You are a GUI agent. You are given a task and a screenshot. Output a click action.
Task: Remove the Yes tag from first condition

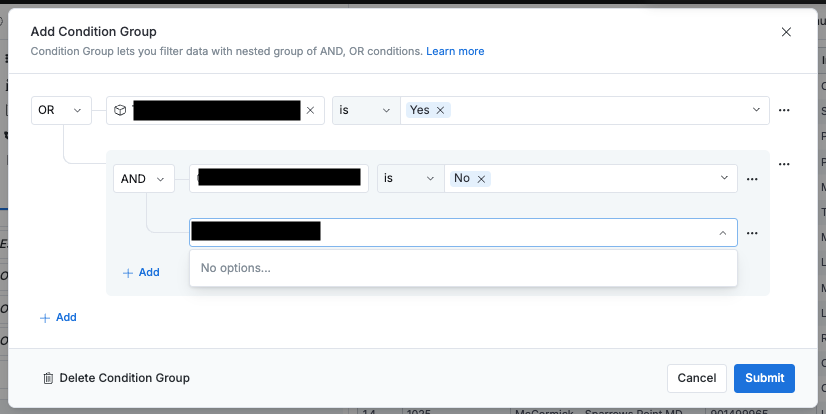point(440,110)
